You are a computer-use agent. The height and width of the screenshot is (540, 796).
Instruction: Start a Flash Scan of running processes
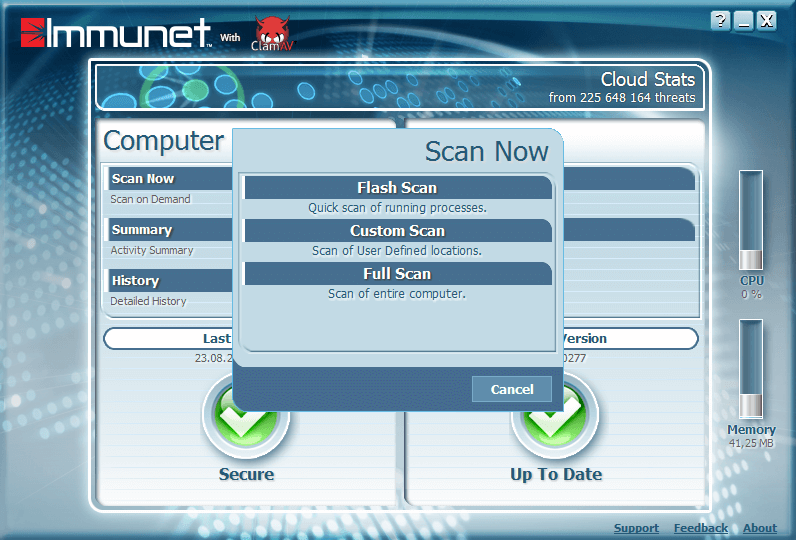point(398,188)
